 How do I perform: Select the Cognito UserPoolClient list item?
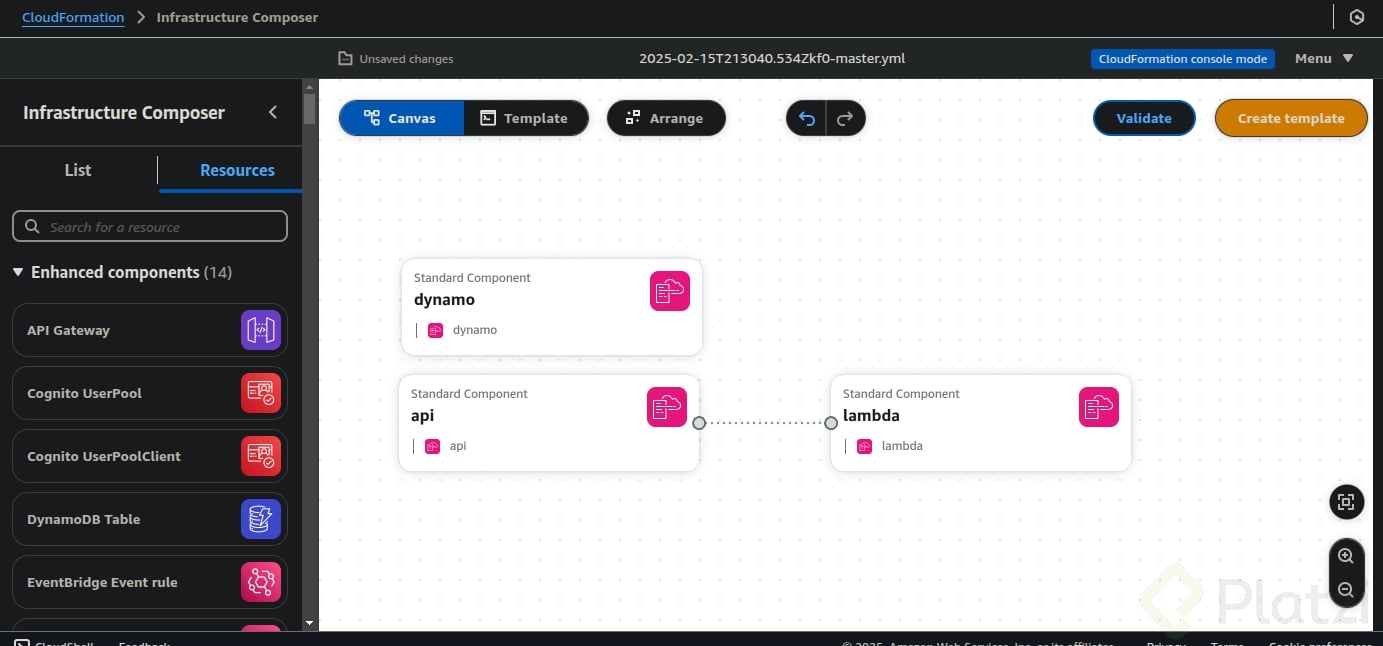pyautogui.click(x=150, y=456)
